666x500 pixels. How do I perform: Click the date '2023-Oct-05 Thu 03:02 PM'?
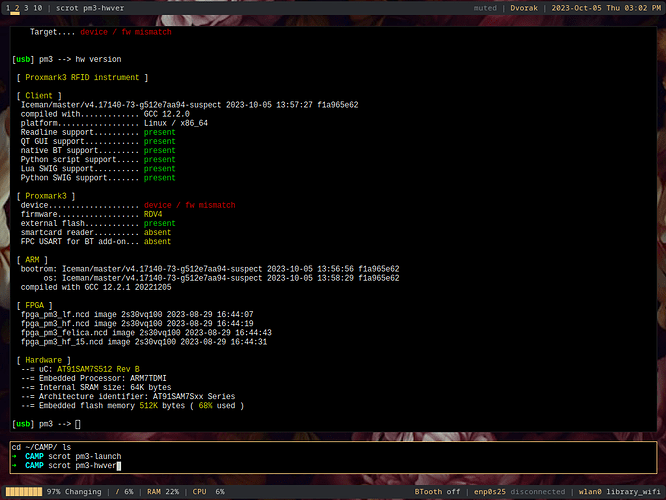tap(606, 8)
